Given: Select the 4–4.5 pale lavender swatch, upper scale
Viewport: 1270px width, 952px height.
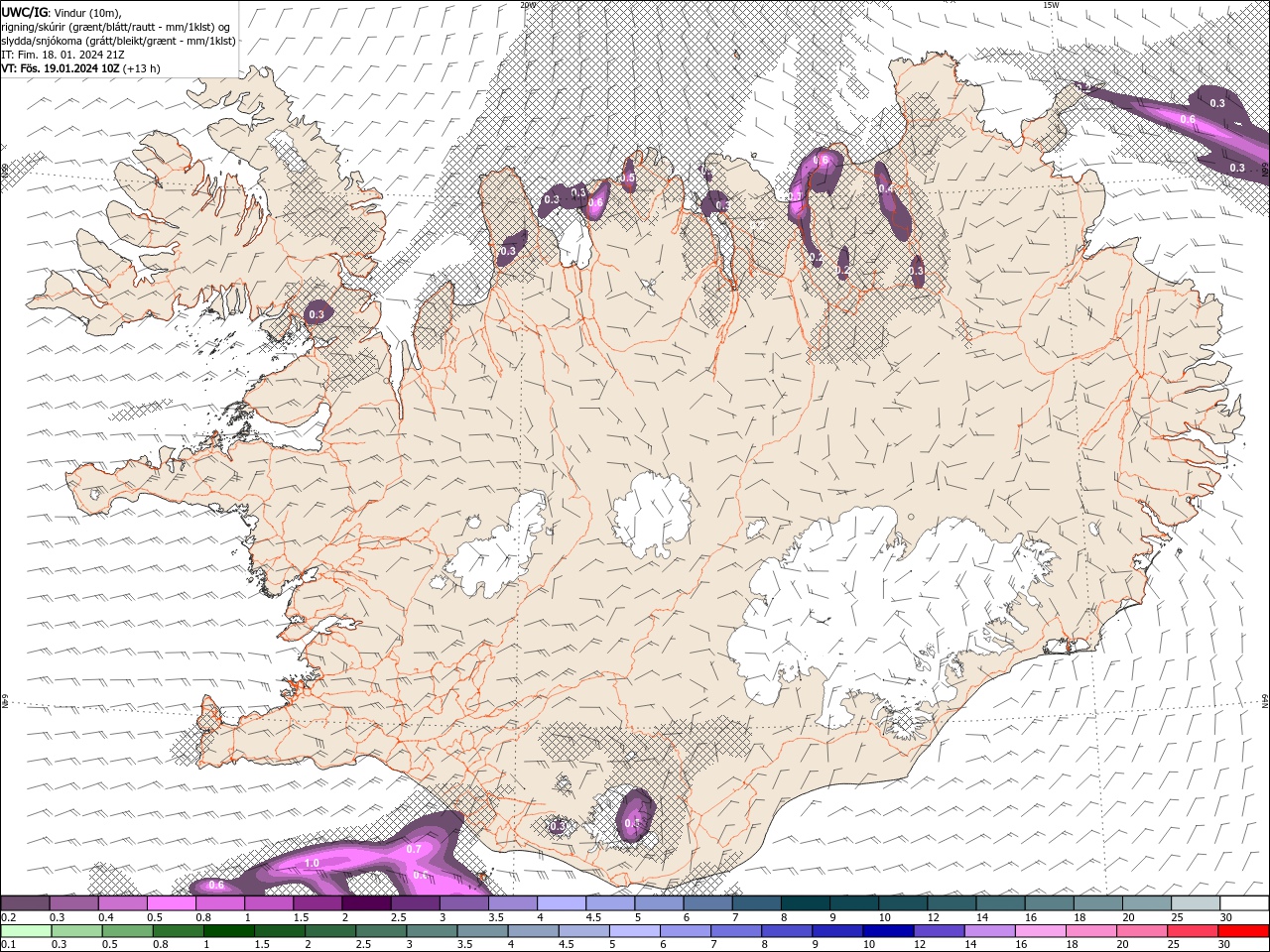Looking at the screenshot, I should [561, 903].
